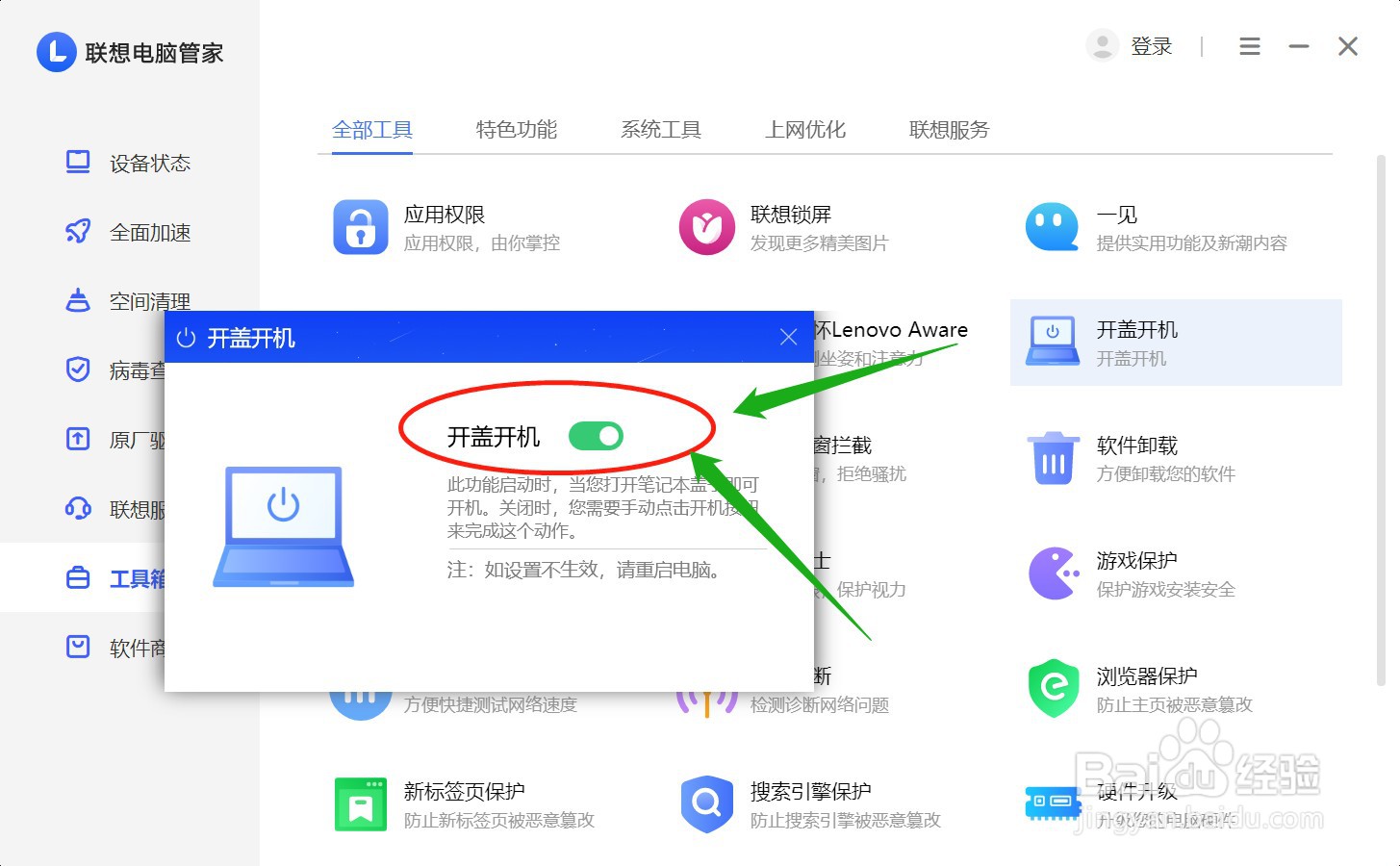Click the Lenovo 联想电脑管家 logo
Image resolution: width=1400 pixels, height=866 pixels.
[x=57, y=52]
